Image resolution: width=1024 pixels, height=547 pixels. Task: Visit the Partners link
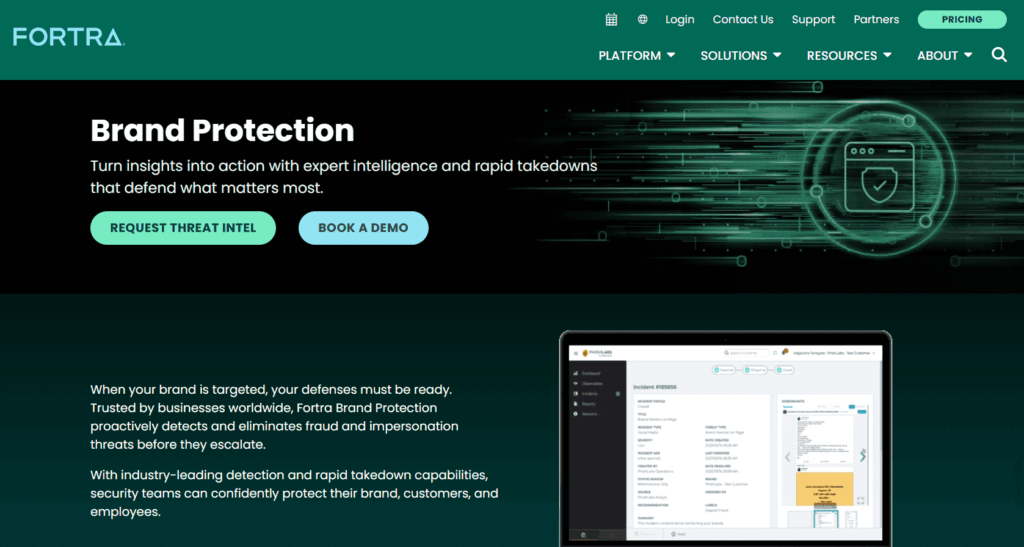(x=876, y=20)
